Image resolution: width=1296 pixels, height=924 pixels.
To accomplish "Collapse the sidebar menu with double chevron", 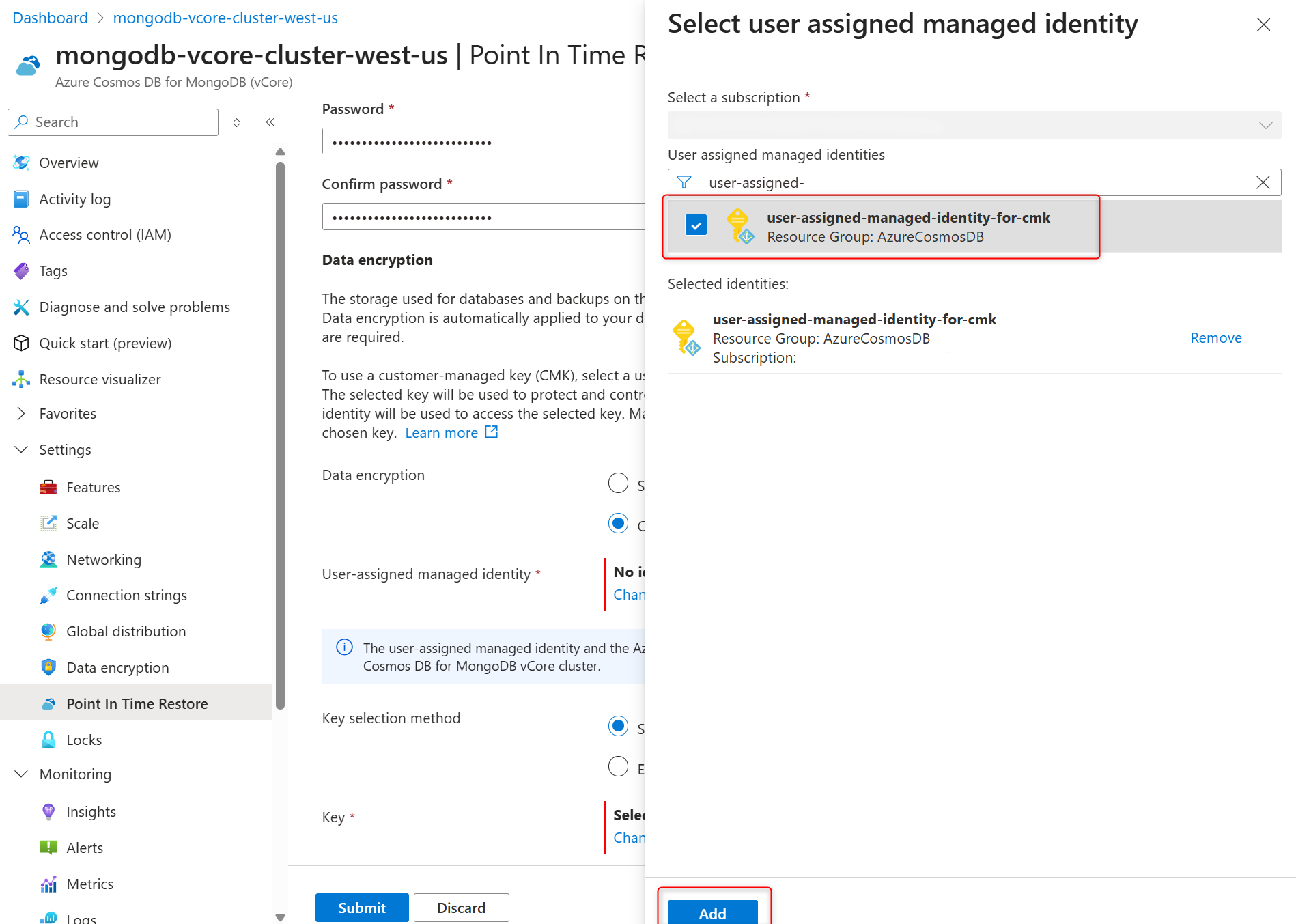I will (270, 122).
